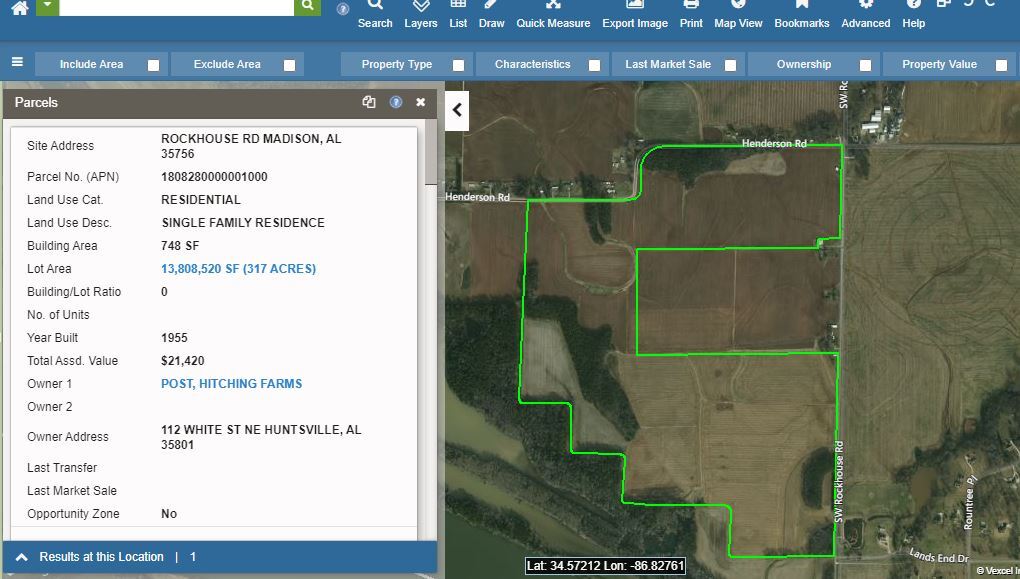This screenshot has width=1020, height=579.
Task: Click the POST, HITCHING FARMS owner link
Action: click(x=231, y=384)
